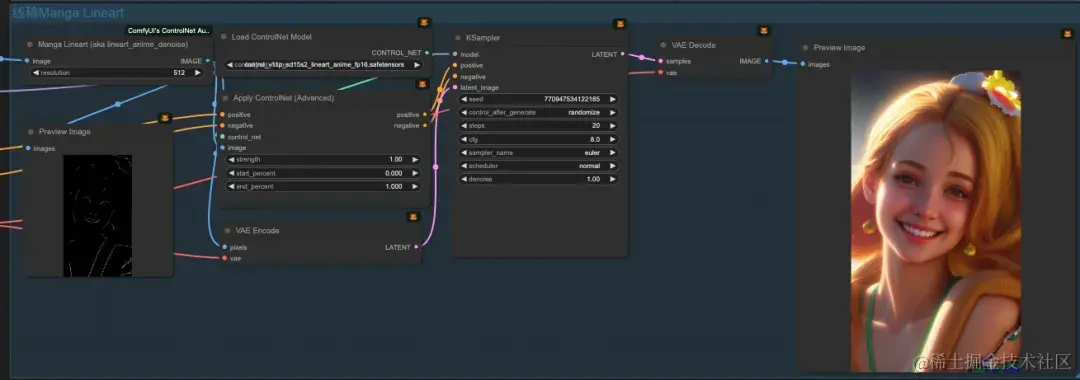Click fox badge above Load ControlNet Model node
This screenshot has width=1080, height=380.
425,23
